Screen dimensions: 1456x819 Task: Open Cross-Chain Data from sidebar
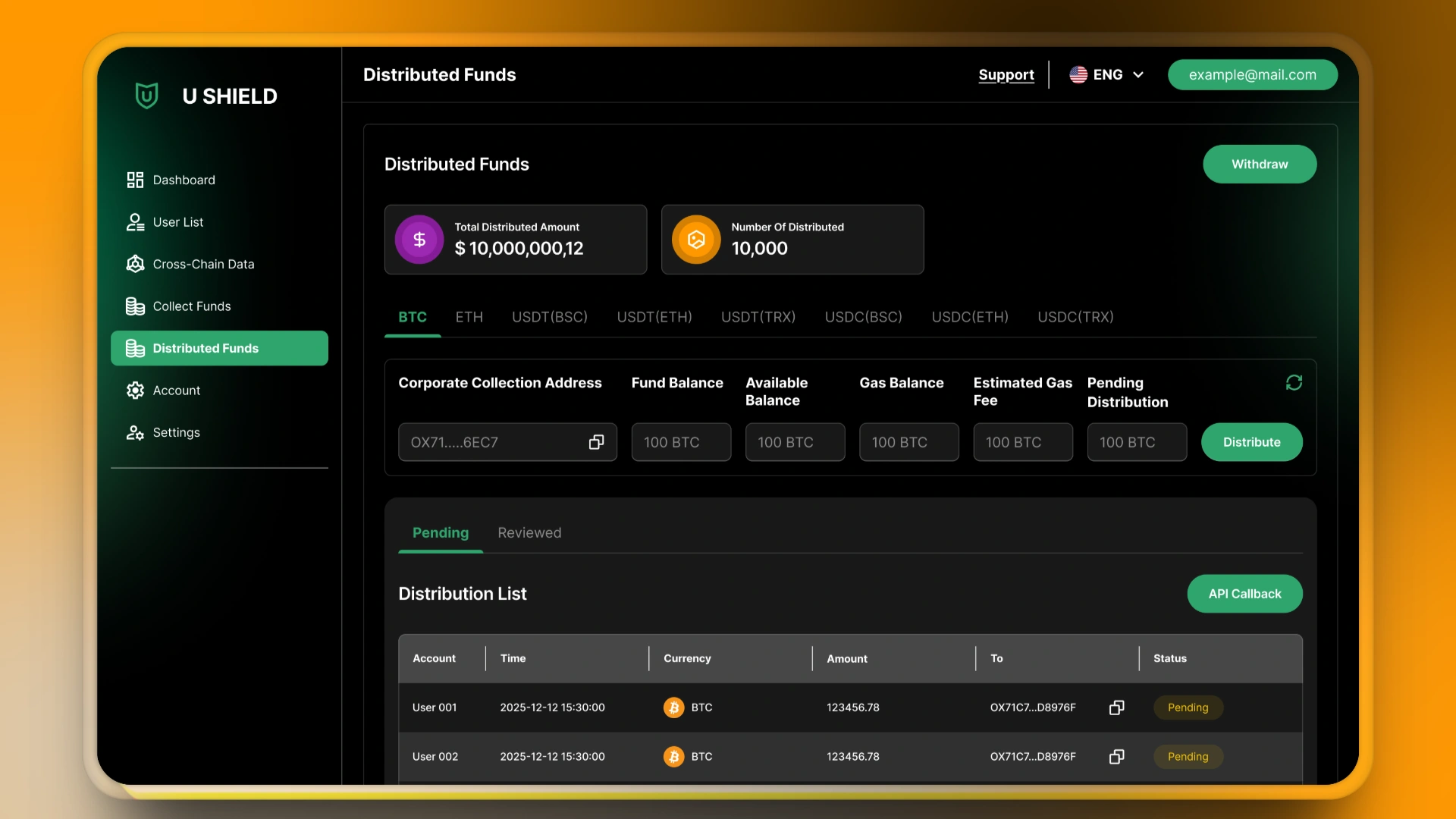(203, 264)
